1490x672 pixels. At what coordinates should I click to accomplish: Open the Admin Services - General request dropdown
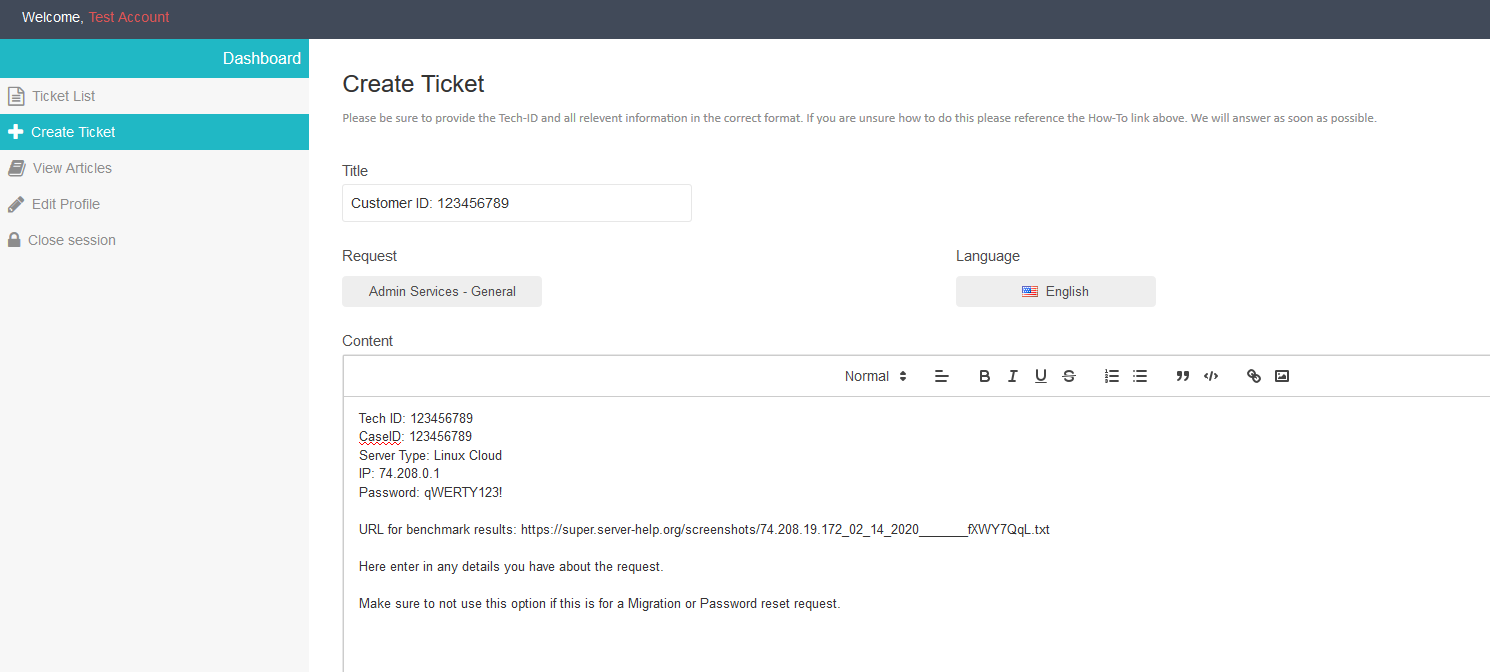click(x=442, y=292)
